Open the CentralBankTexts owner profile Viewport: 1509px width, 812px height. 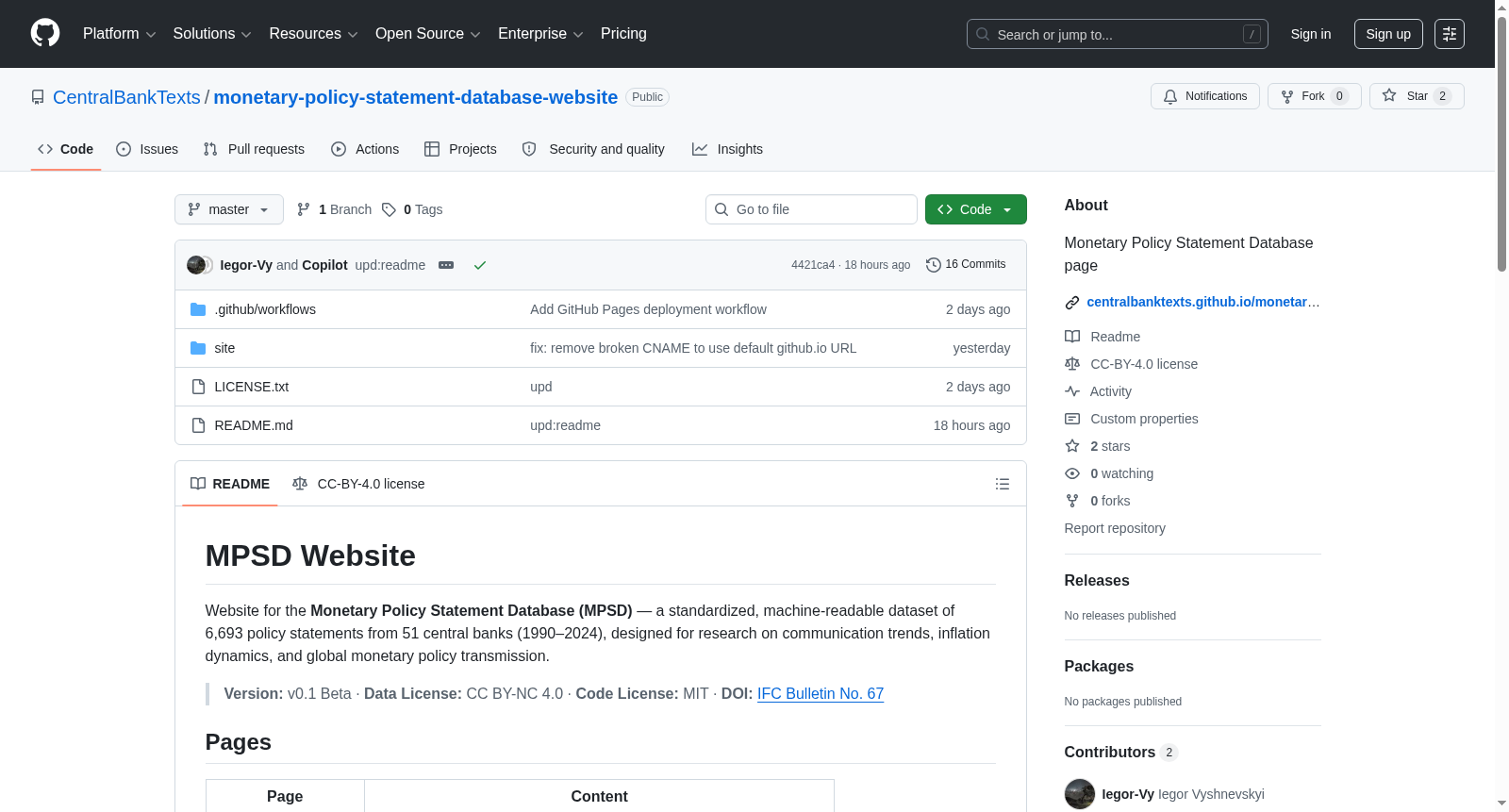[126, 97]
